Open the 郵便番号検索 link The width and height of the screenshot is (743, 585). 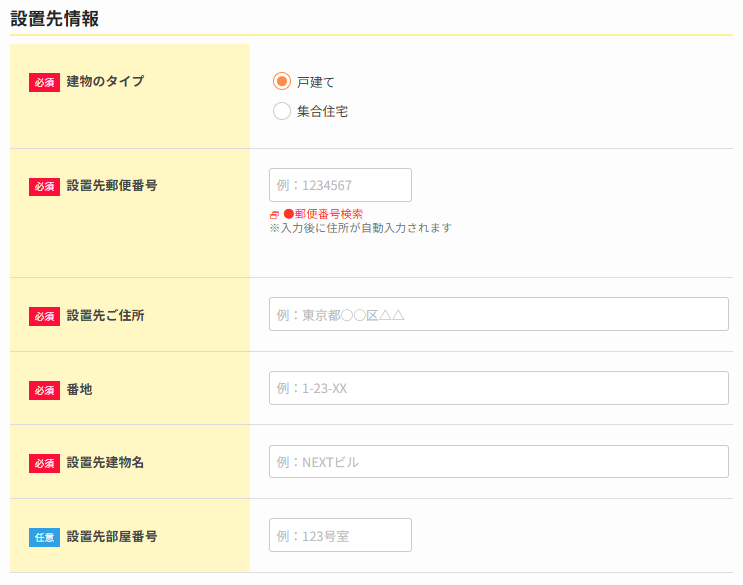(322, 214)
